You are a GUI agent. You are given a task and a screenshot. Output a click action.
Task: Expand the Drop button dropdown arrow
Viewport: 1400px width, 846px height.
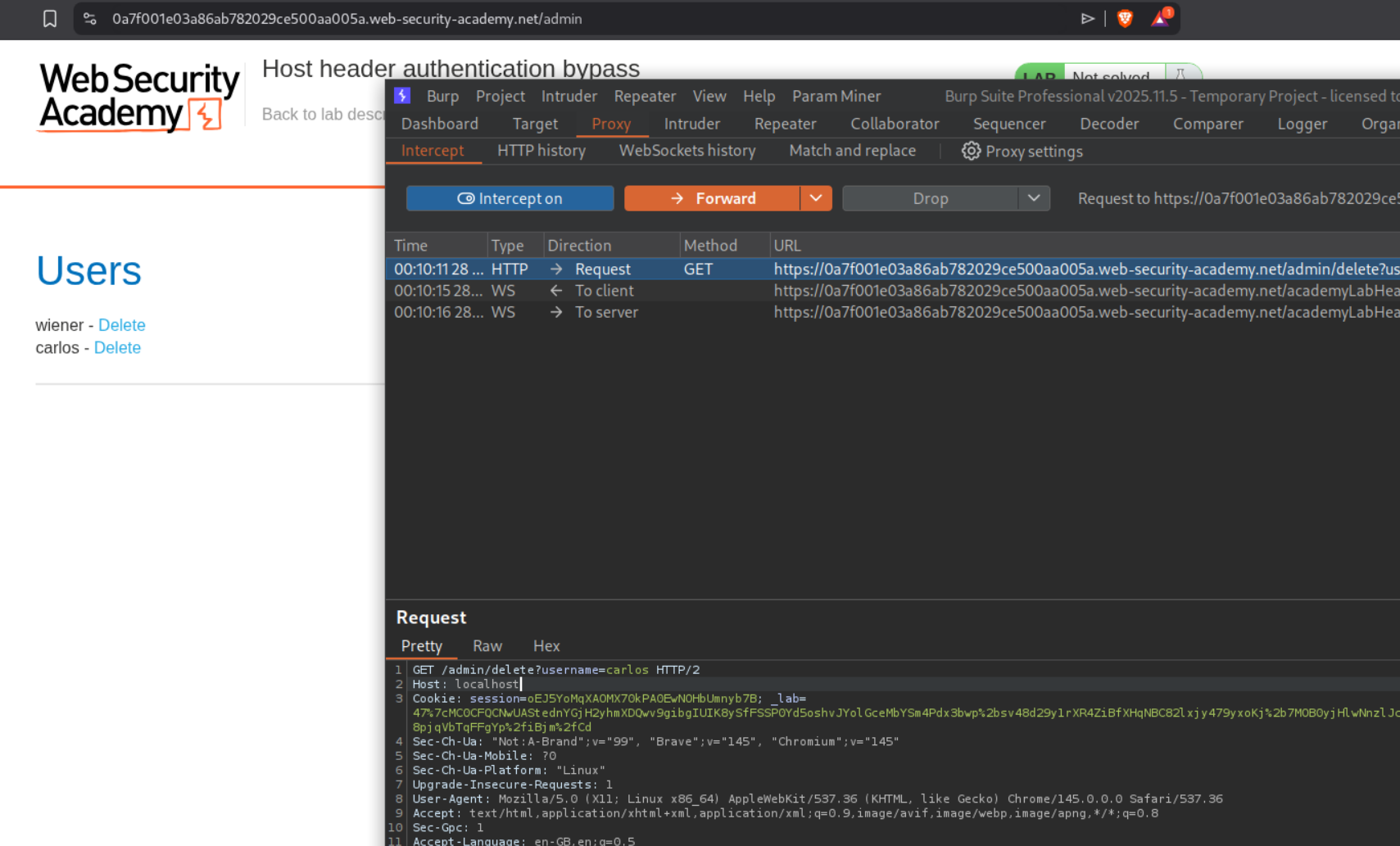tap(1033, 198)
